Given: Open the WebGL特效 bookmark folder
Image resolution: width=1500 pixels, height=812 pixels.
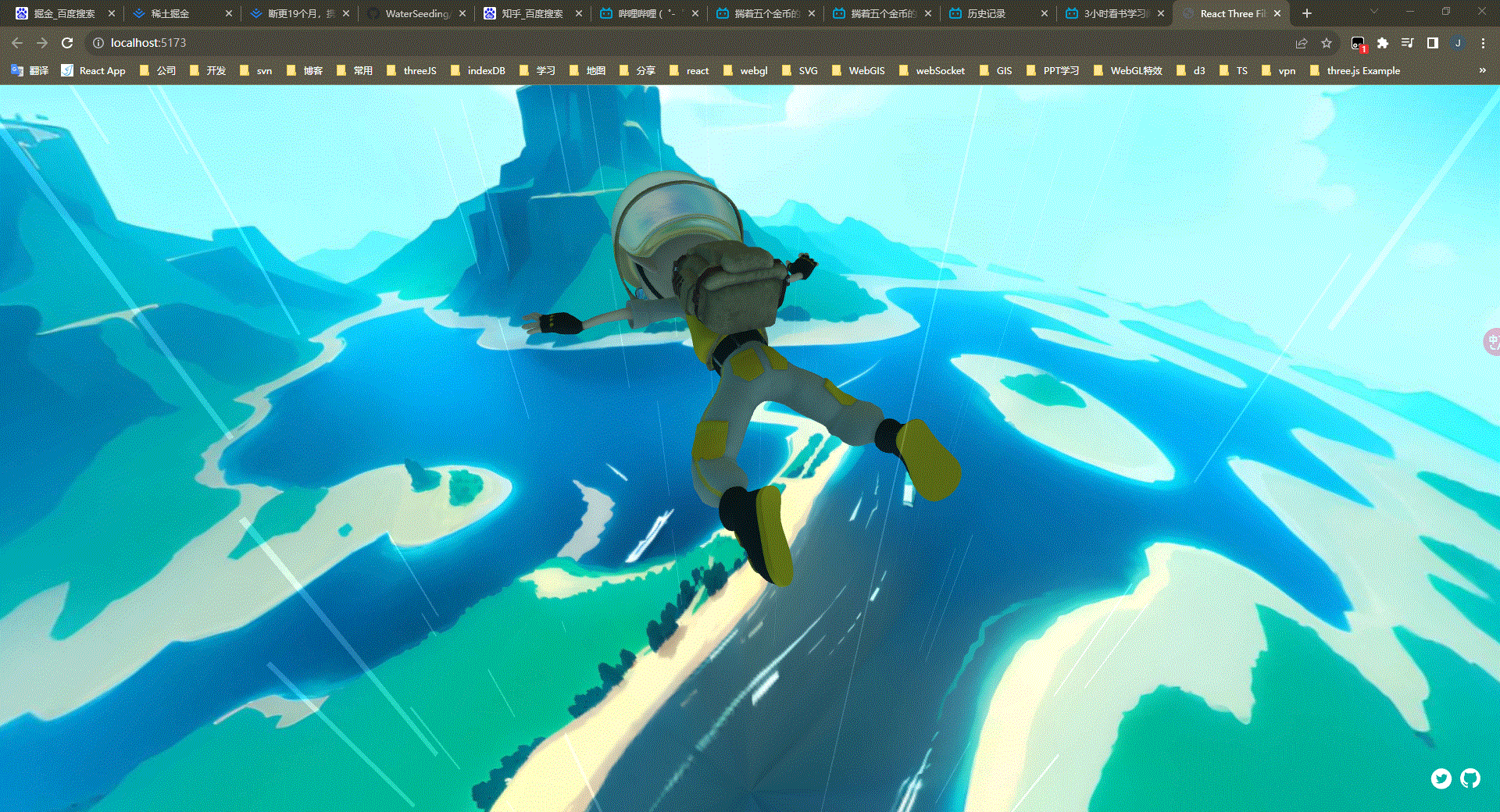Looking at the screenshot, I should 1129,70.
